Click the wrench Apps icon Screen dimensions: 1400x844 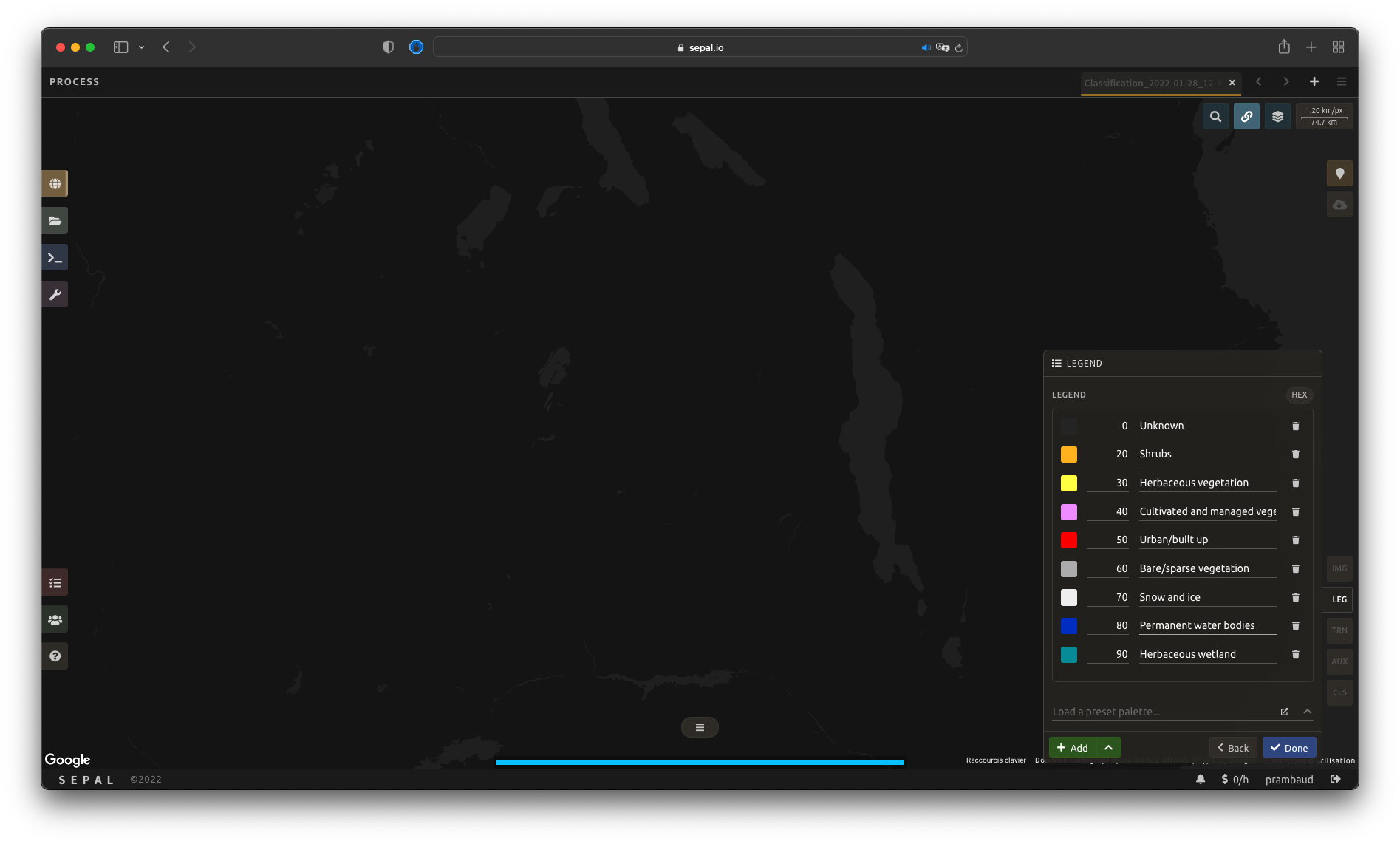click(x=55, y=295)
